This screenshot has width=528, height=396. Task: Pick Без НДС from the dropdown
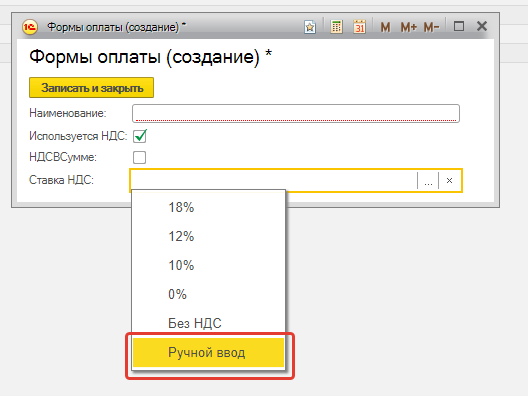208,323
